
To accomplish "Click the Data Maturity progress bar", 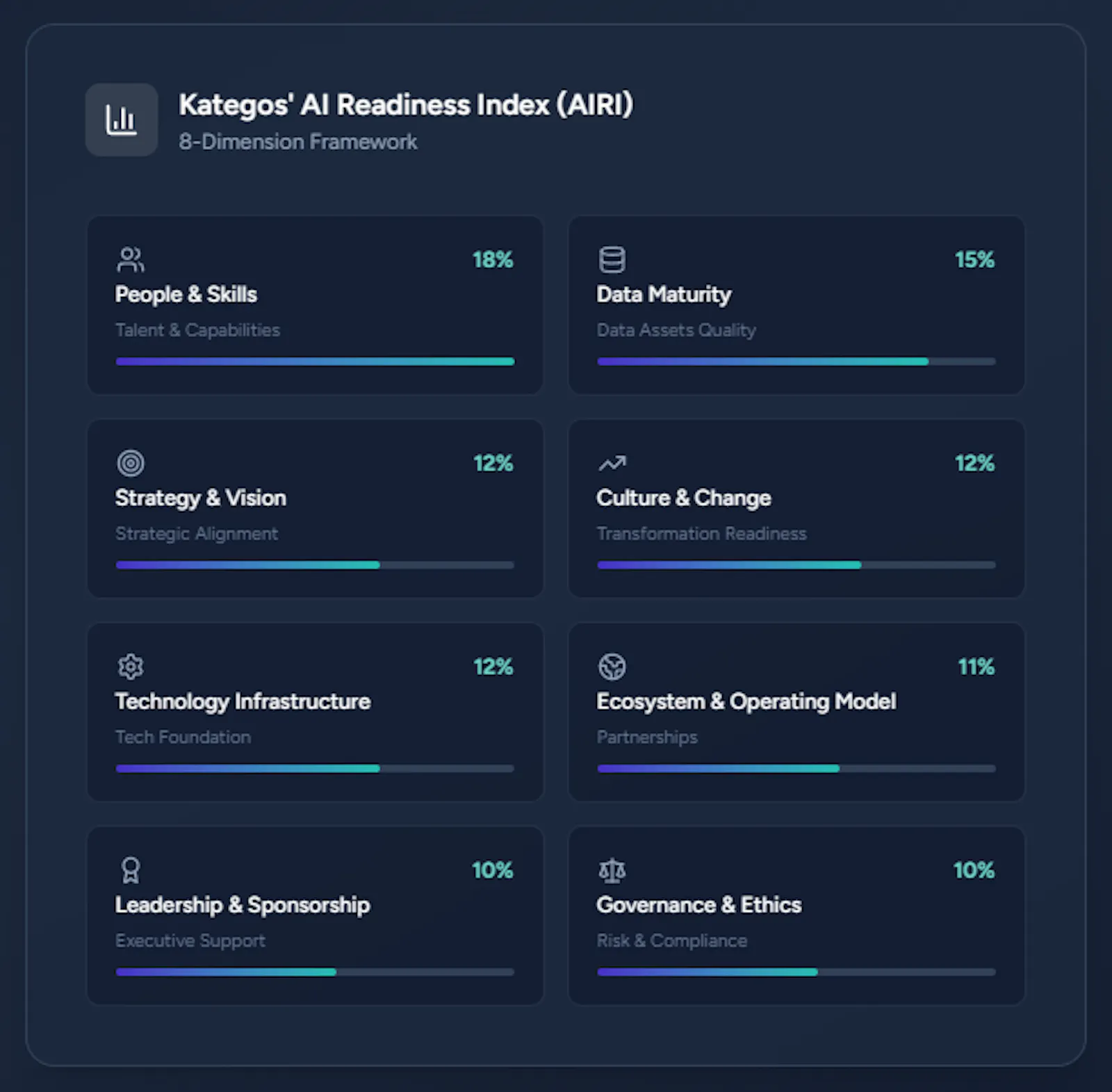I will [796, 361].
